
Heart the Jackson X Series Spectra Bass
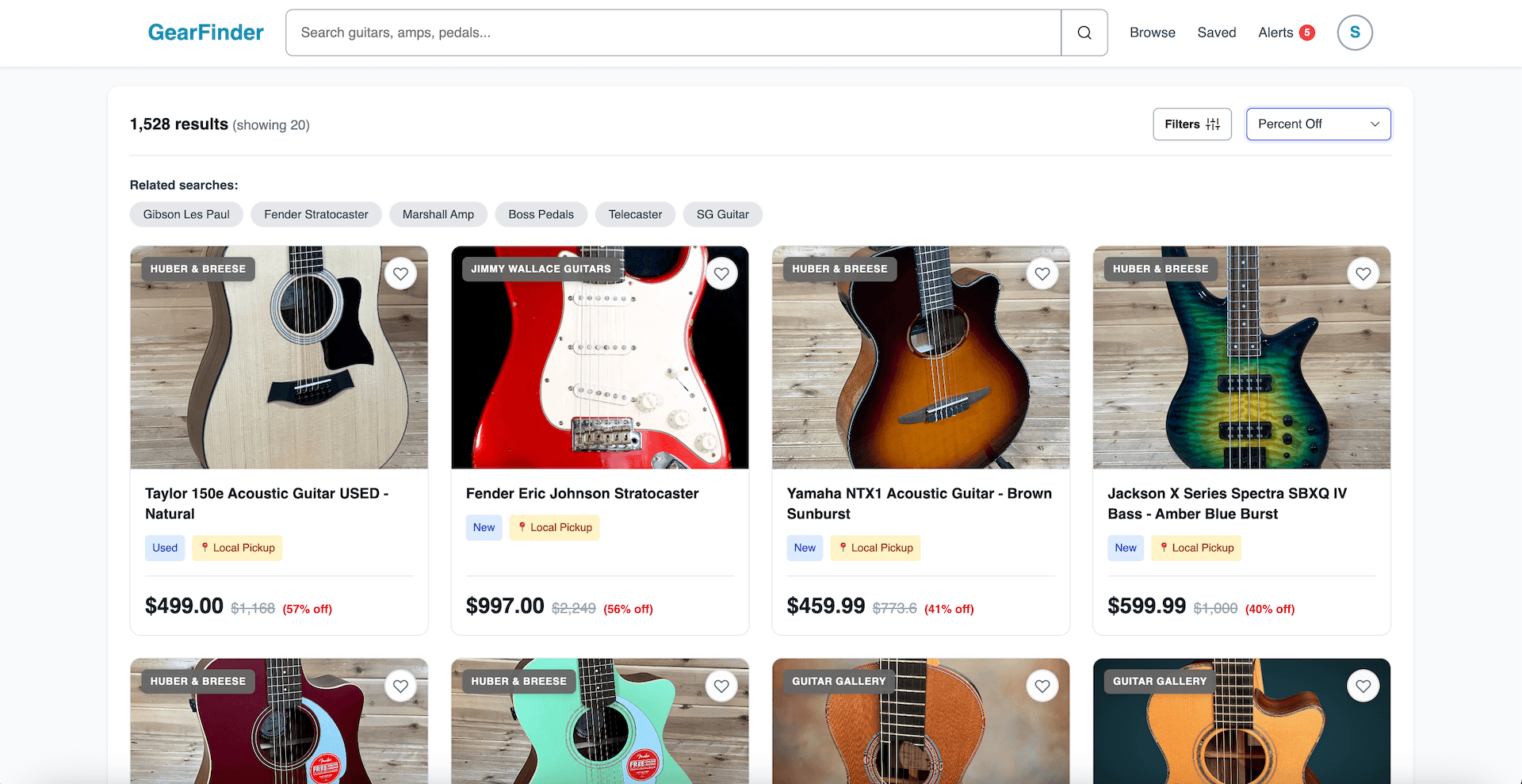pyautogui.click(x=1363, y=273)
